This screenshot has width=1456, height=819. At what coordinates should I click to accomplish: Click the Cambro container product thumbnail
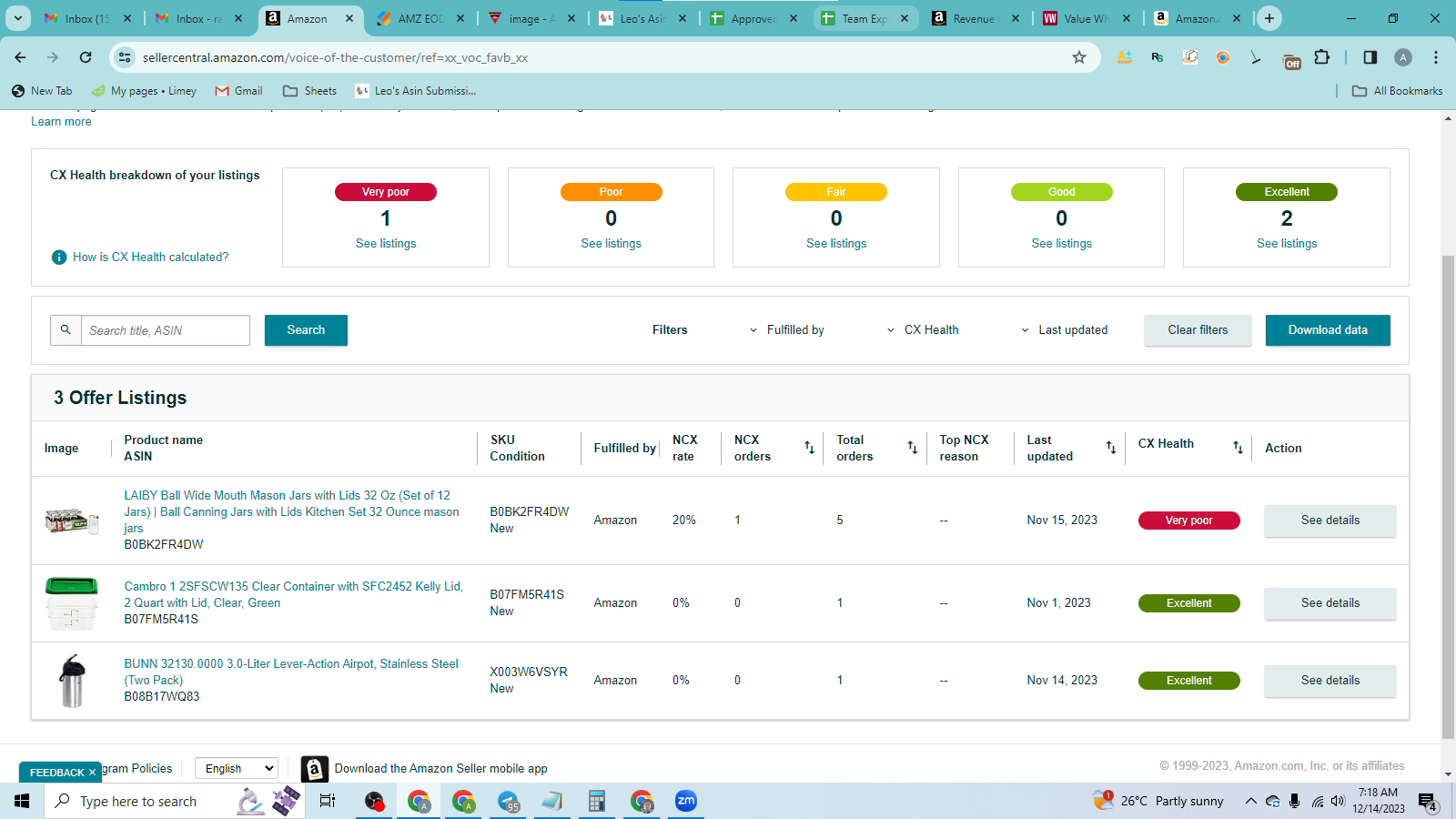click(x=71, y=603)
